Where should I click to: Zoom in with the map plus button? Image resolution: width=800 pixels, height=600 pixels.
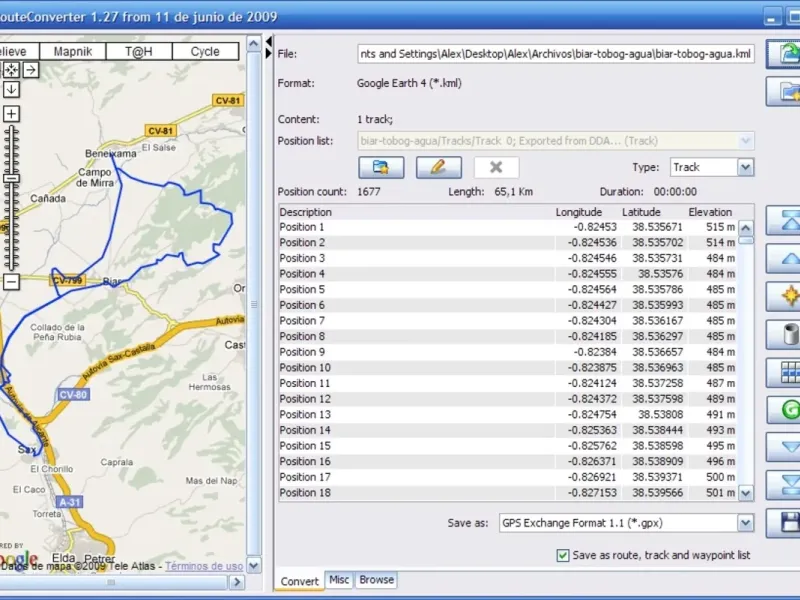(11, 113)
